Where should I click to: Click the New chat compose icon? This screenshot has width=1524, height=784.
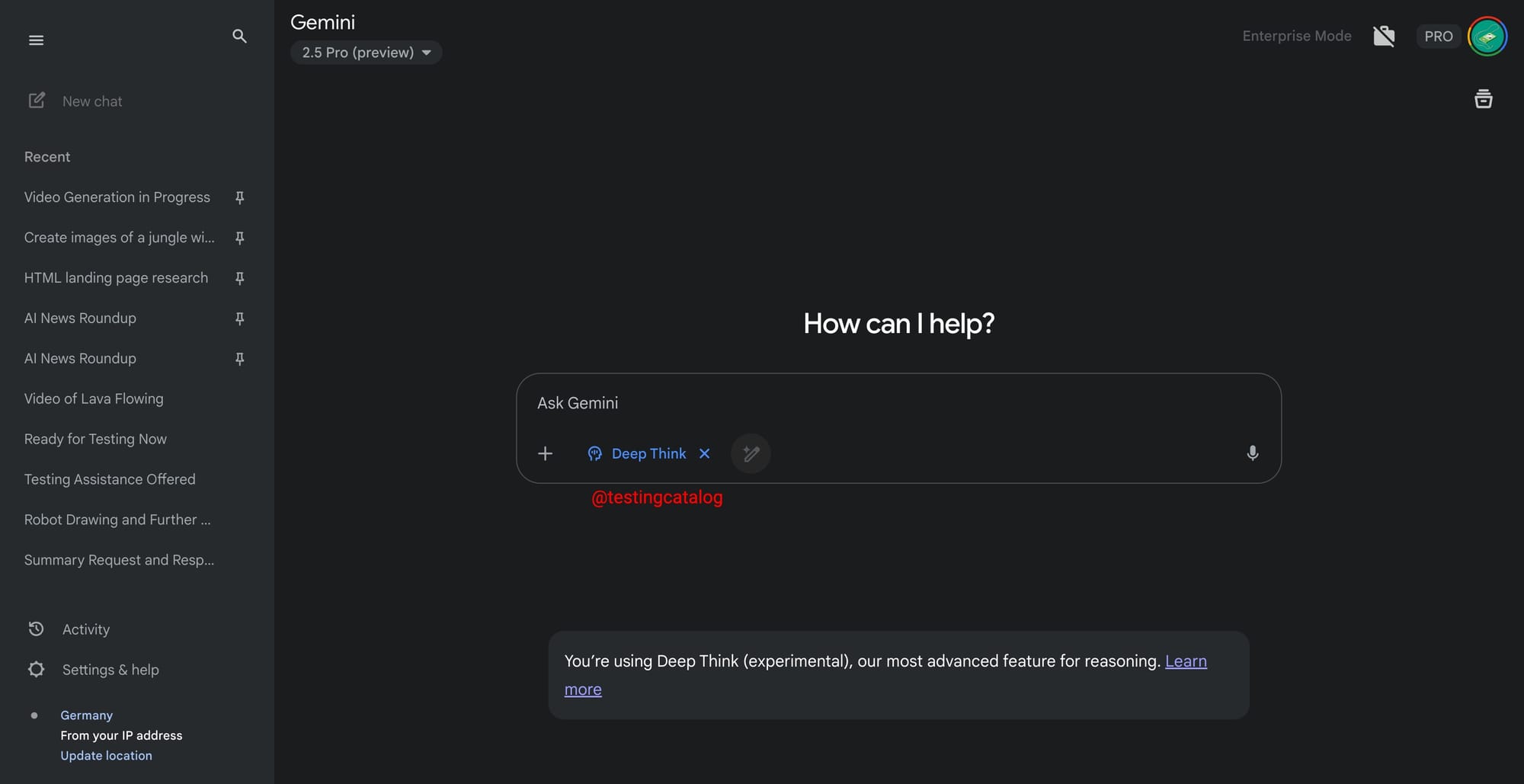pyautogui.click(x=37, y=101)
